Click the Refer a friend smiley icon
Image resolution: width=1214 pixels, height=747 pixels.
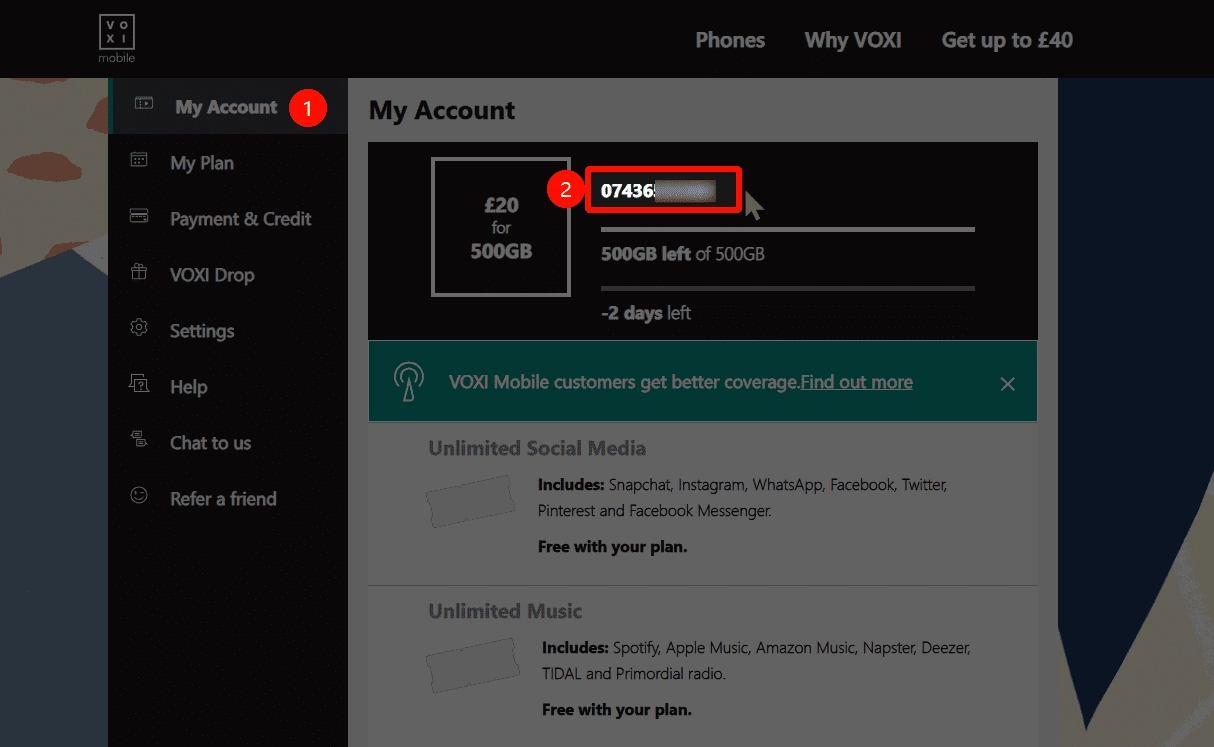click(x=139, y=496)
